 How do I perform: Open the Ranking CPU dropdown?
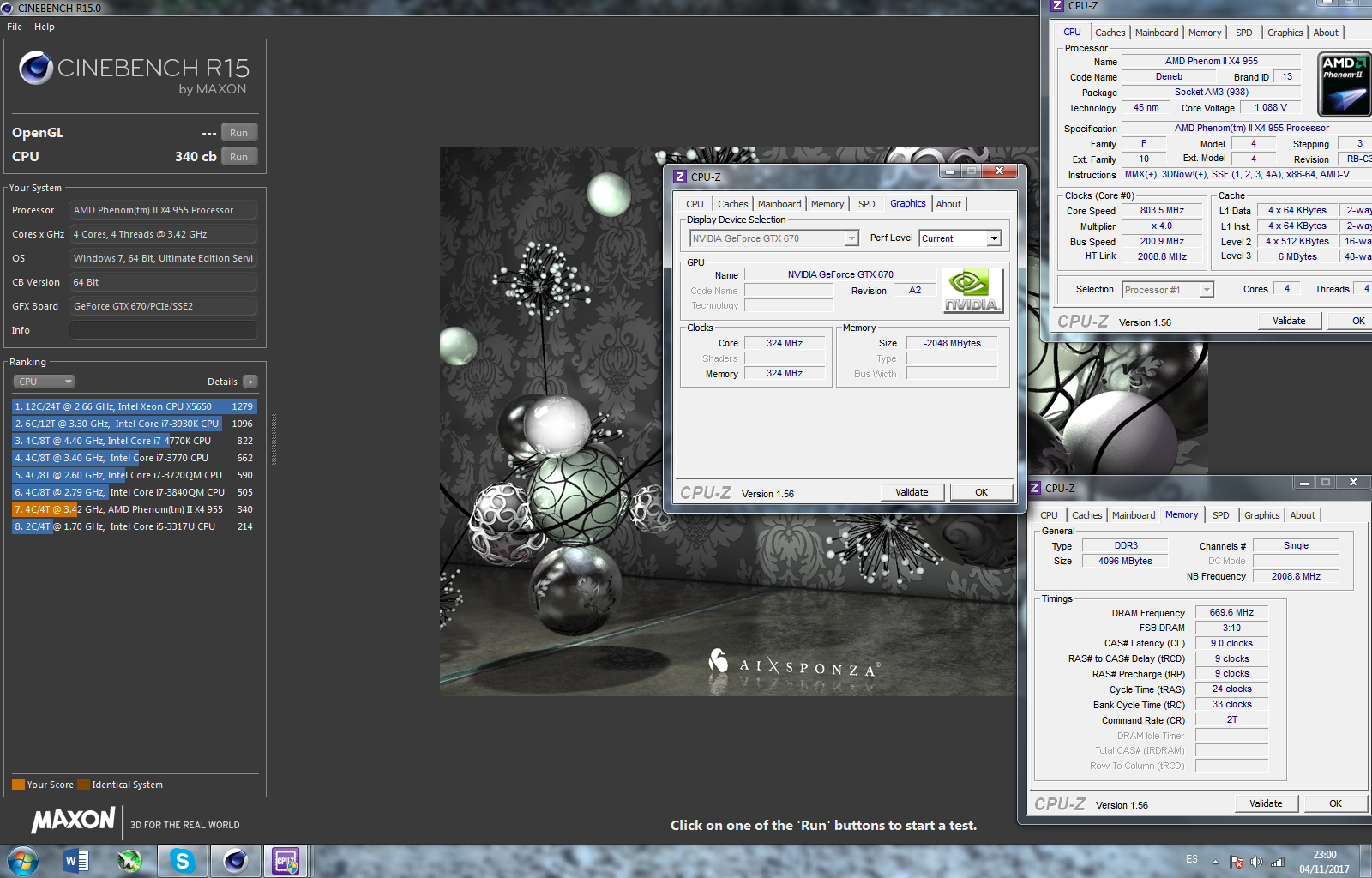click(44, 382)
